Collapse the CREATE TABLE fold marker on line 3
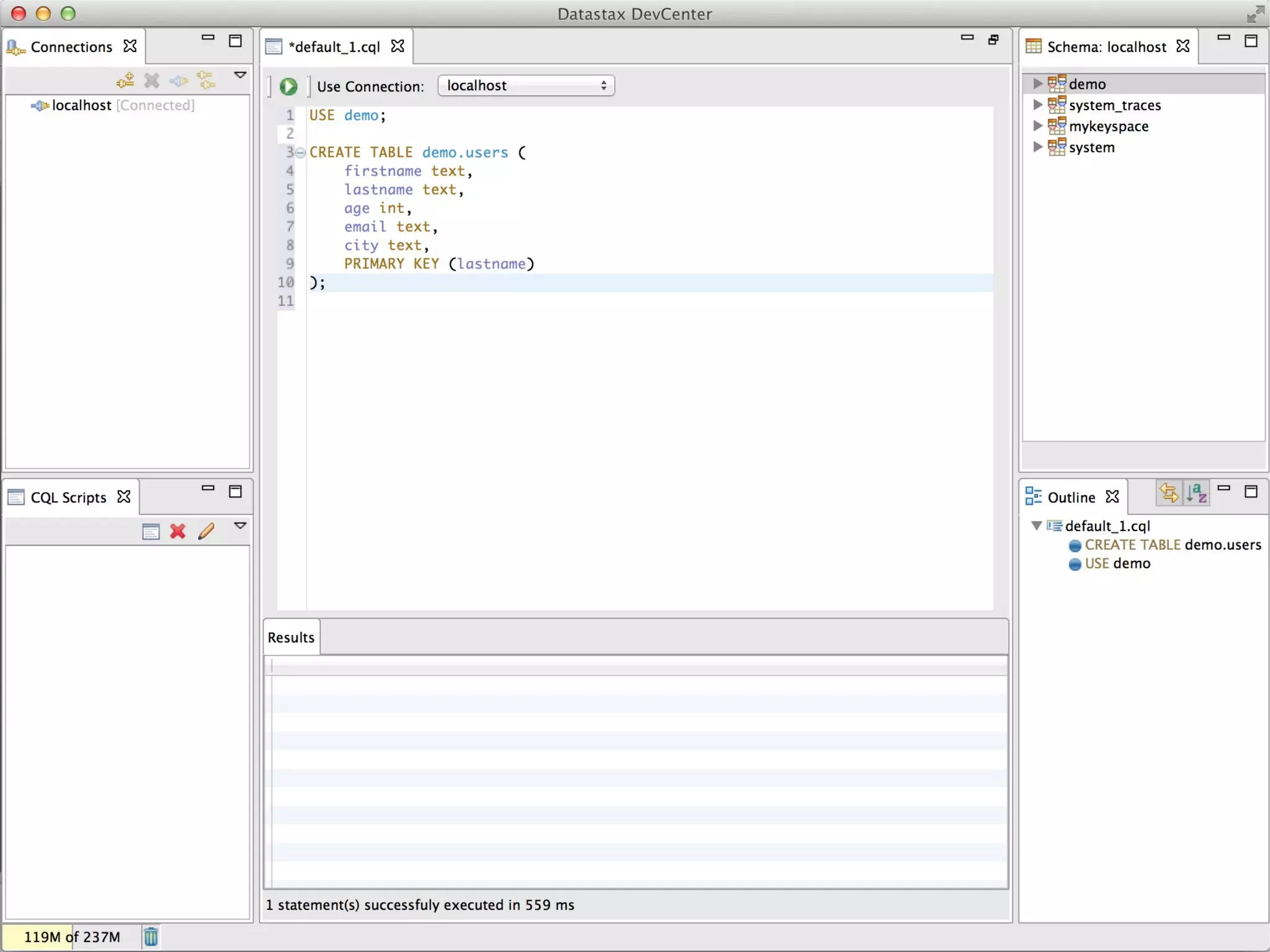 [300, 152]
